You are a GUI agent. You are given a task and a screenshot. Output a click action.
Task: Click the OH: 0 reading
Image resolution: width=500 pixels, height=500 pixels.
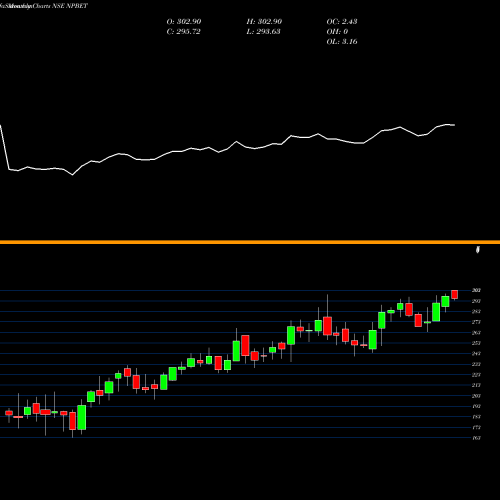click(337, 31)
